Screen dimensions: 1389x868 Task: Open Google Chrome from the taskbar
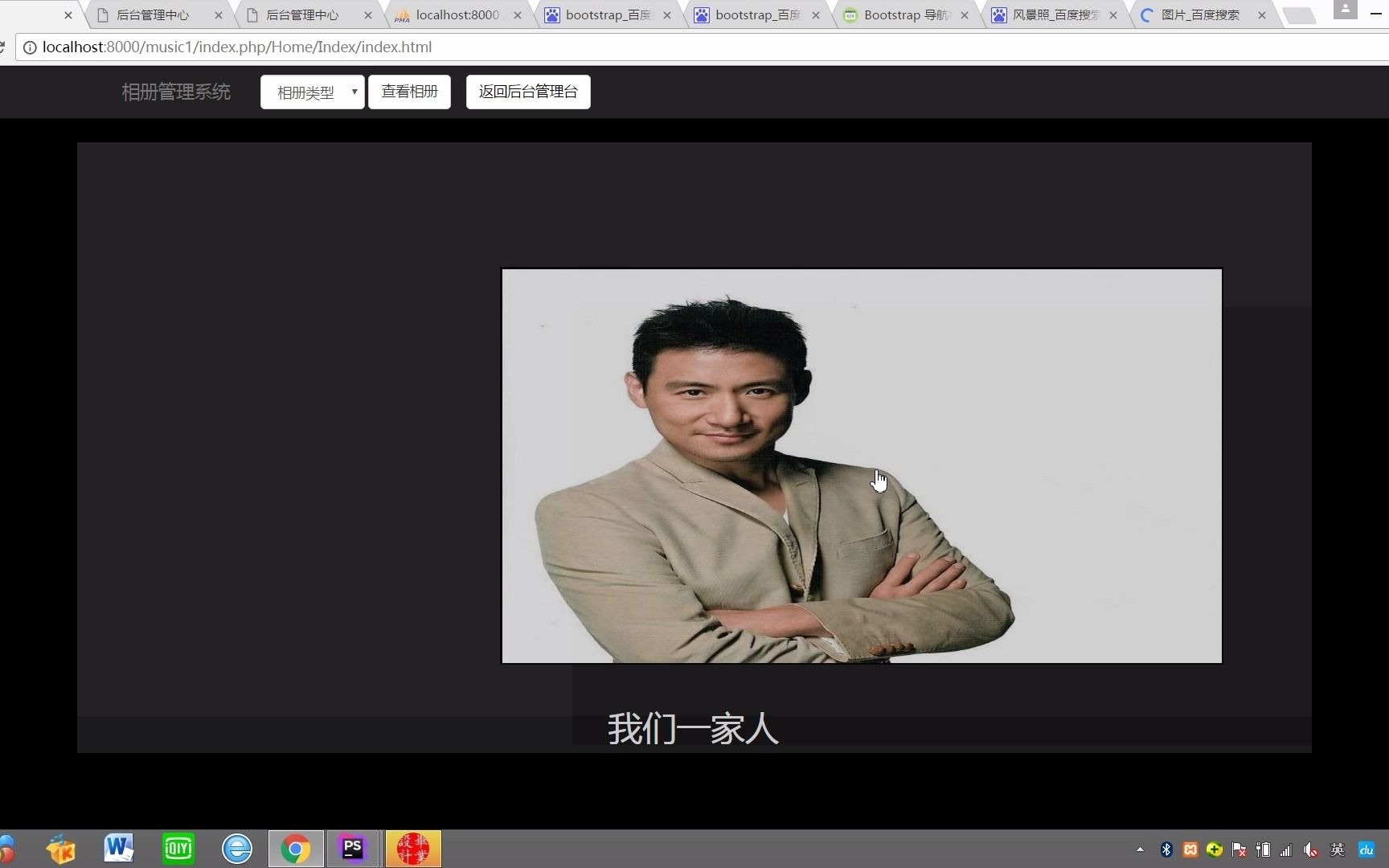(295, 849)
